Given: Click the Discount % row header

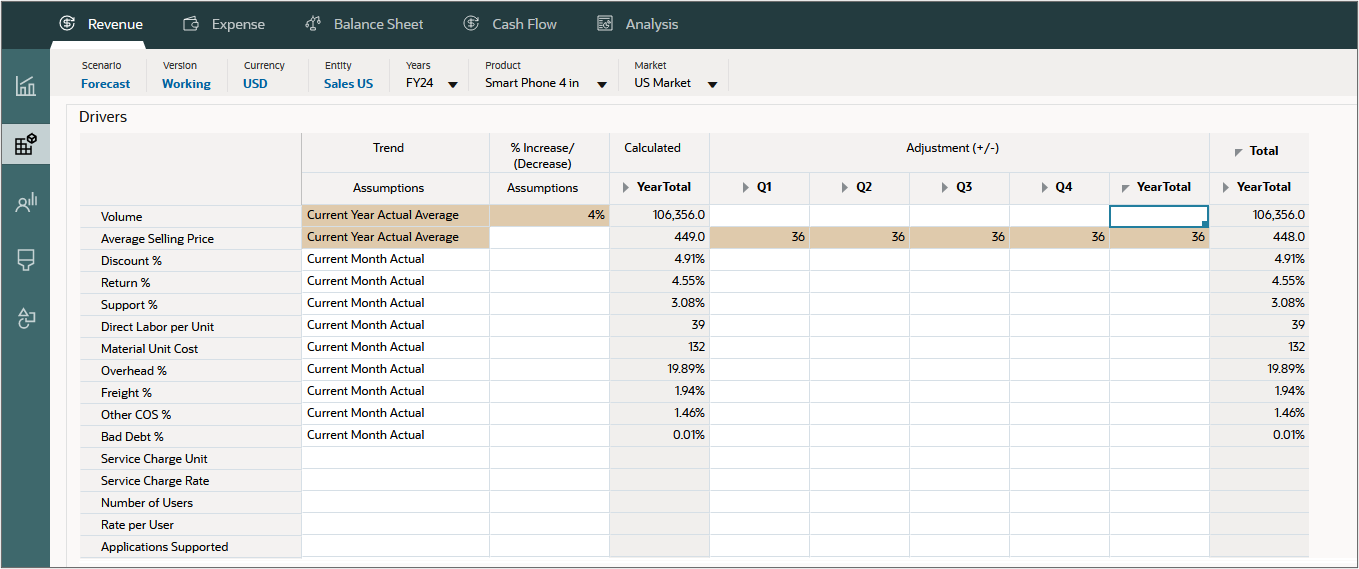Looking at the screenshot, I should 191,261.
